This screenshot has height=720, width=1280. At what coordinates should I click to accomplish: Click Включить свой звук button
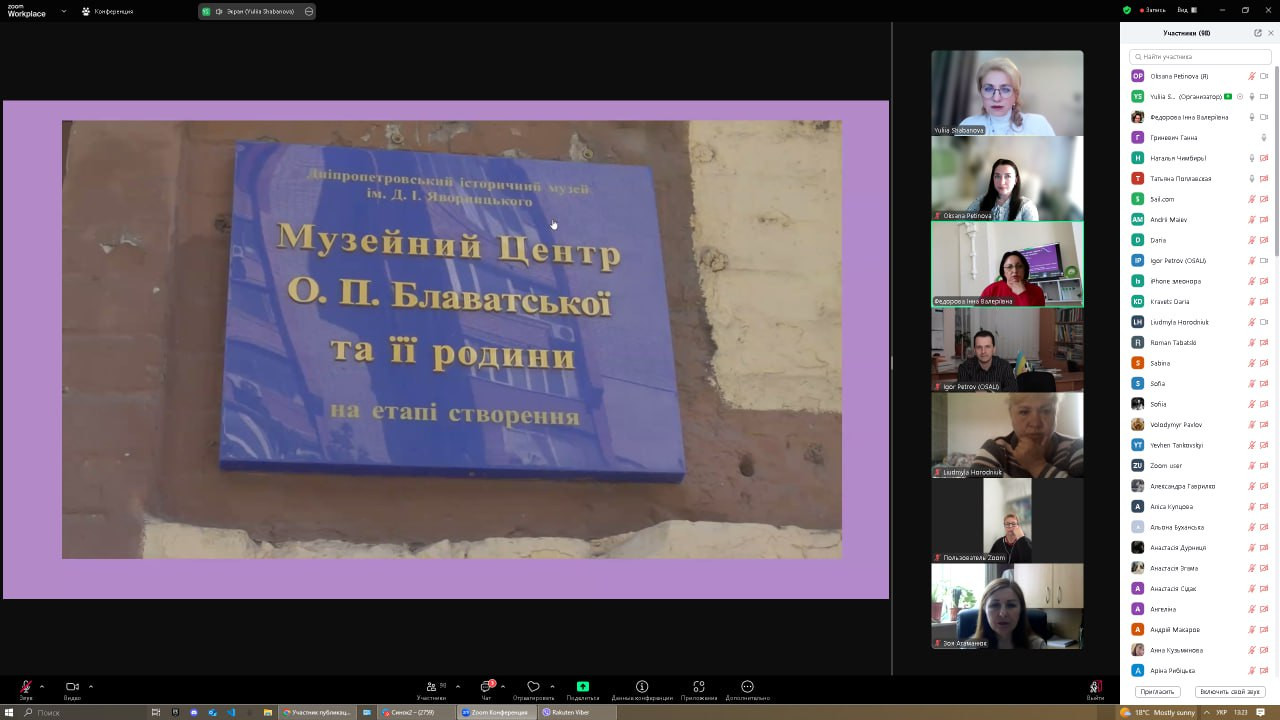click(1230, 692)
